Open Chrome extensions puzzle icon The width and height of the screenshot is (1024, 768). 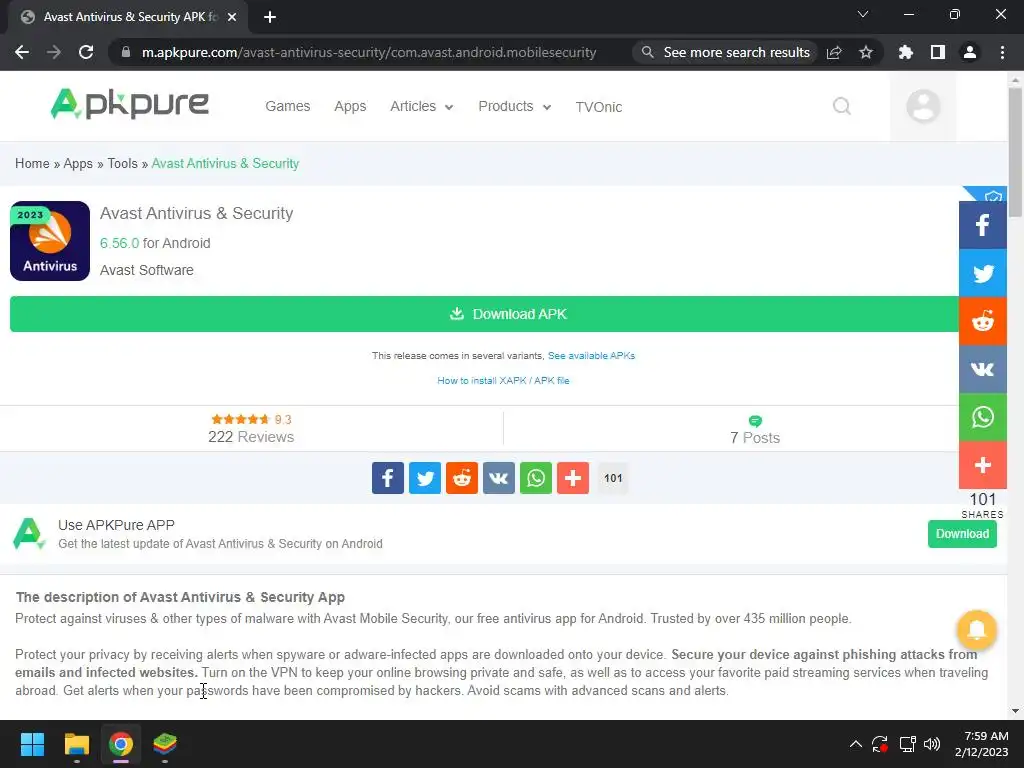[905, 52]
